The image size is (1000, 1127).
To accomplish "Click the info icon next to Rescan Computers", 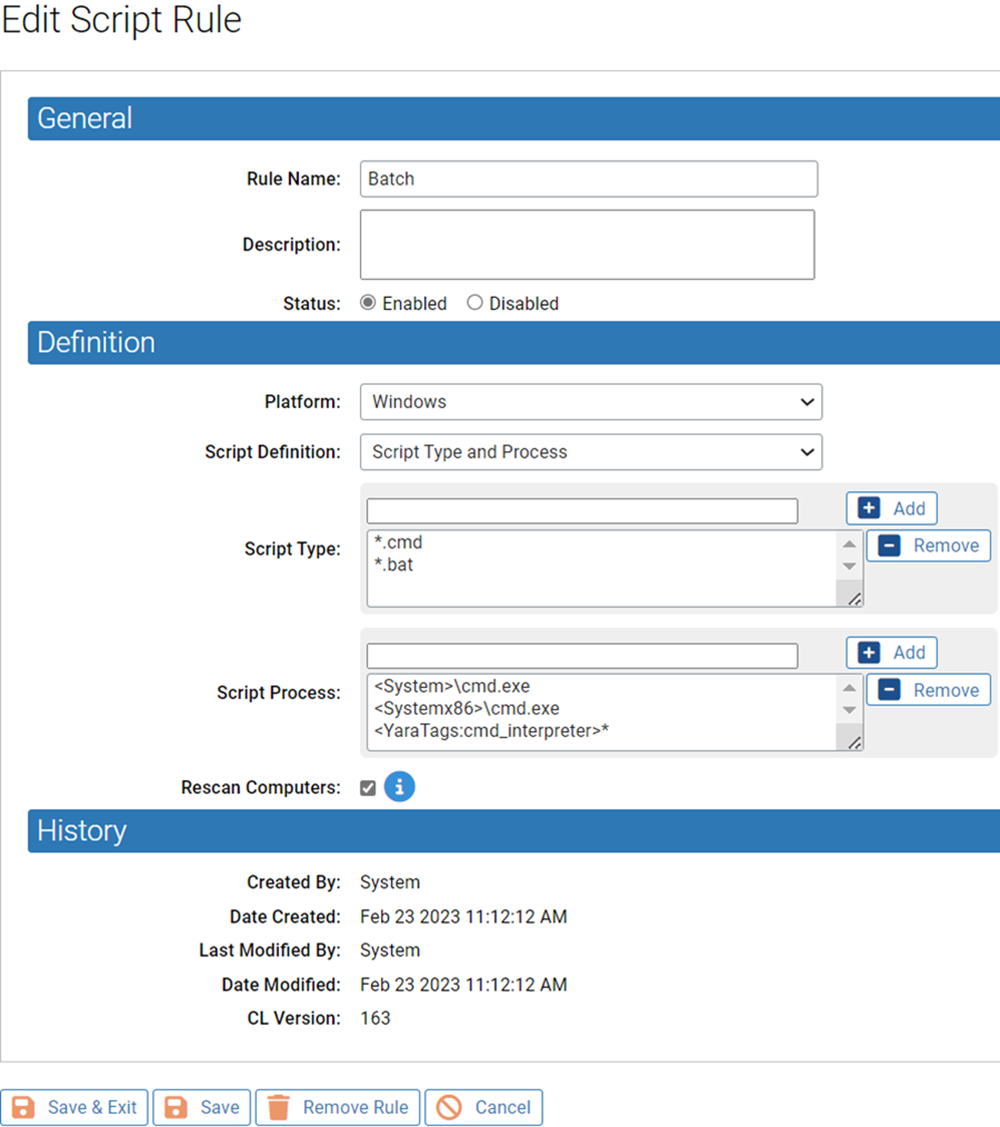I will tap(399, 786).
